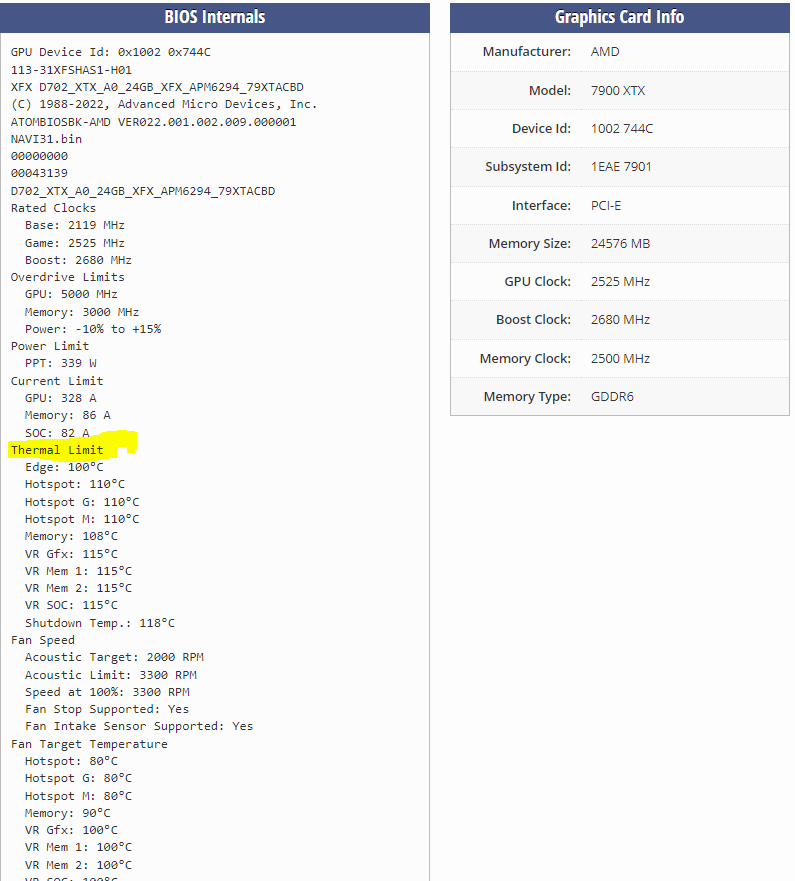Click the 00000000 line

(x=39, y=156)
